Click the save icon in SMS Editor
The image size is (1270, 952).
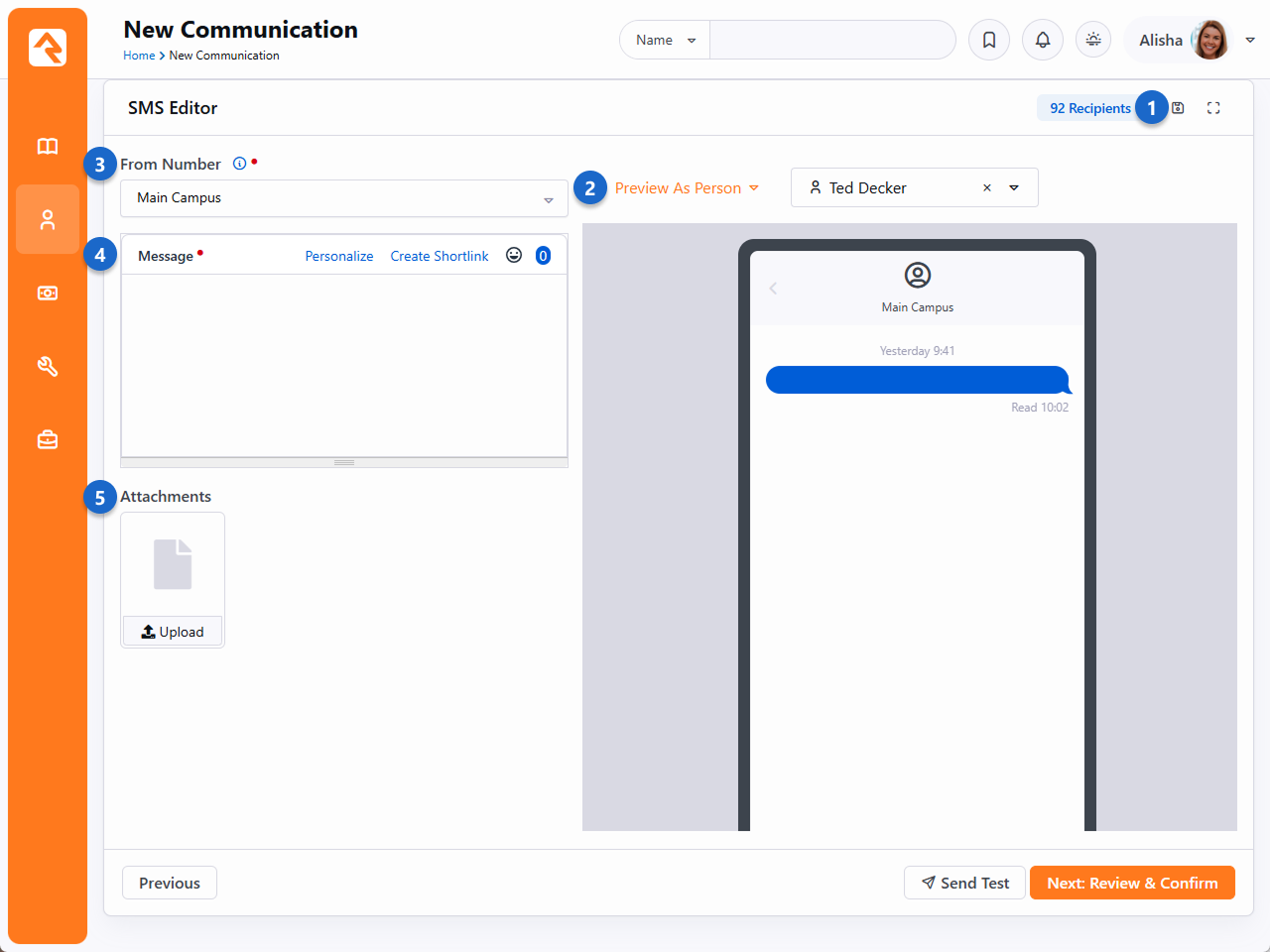(1178, 108)
